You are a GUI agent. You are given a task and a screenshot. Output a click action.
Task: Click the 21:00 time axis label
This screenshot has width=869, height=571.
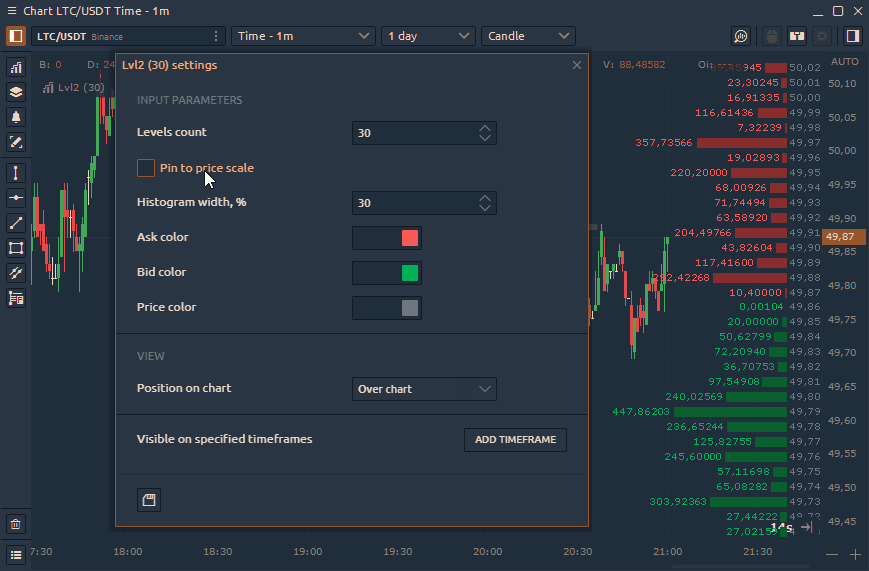click(x=667, y=552)
